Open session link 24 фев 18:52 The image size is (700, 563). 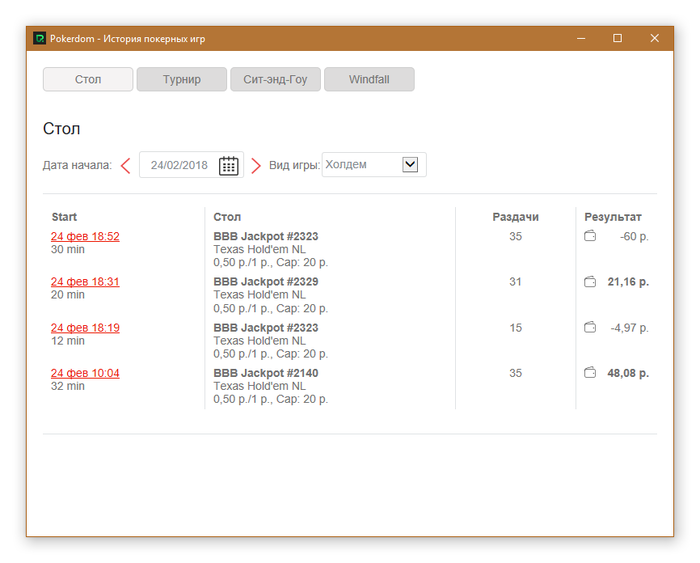pos(85,237)
